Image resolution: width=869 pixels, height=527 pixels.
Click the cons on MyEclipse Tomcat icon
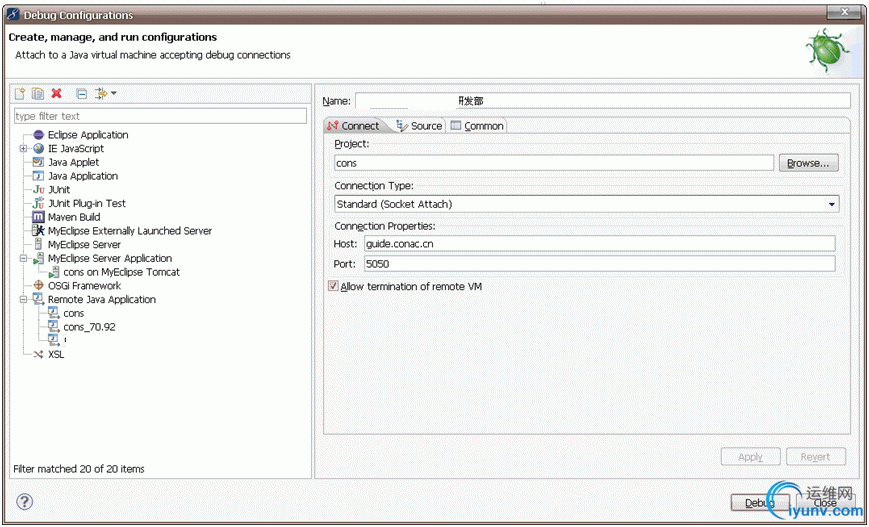[x=54, y=272]
